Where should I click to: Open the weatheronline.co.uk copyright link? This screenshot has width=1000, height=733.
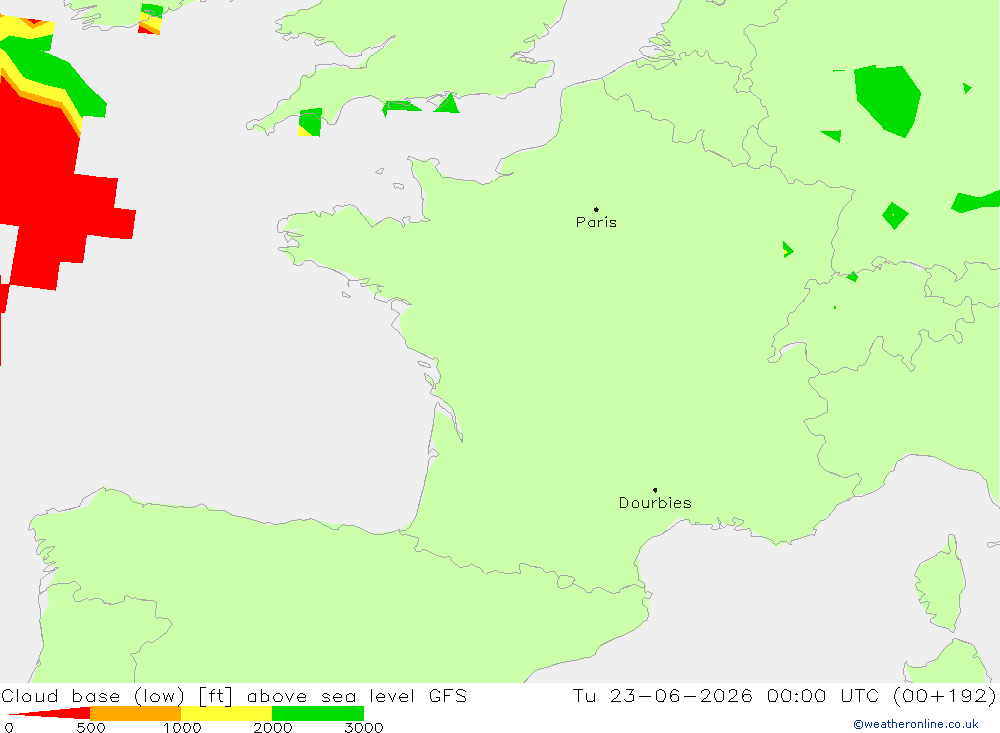pyautogui.click(x=915, y=724)
